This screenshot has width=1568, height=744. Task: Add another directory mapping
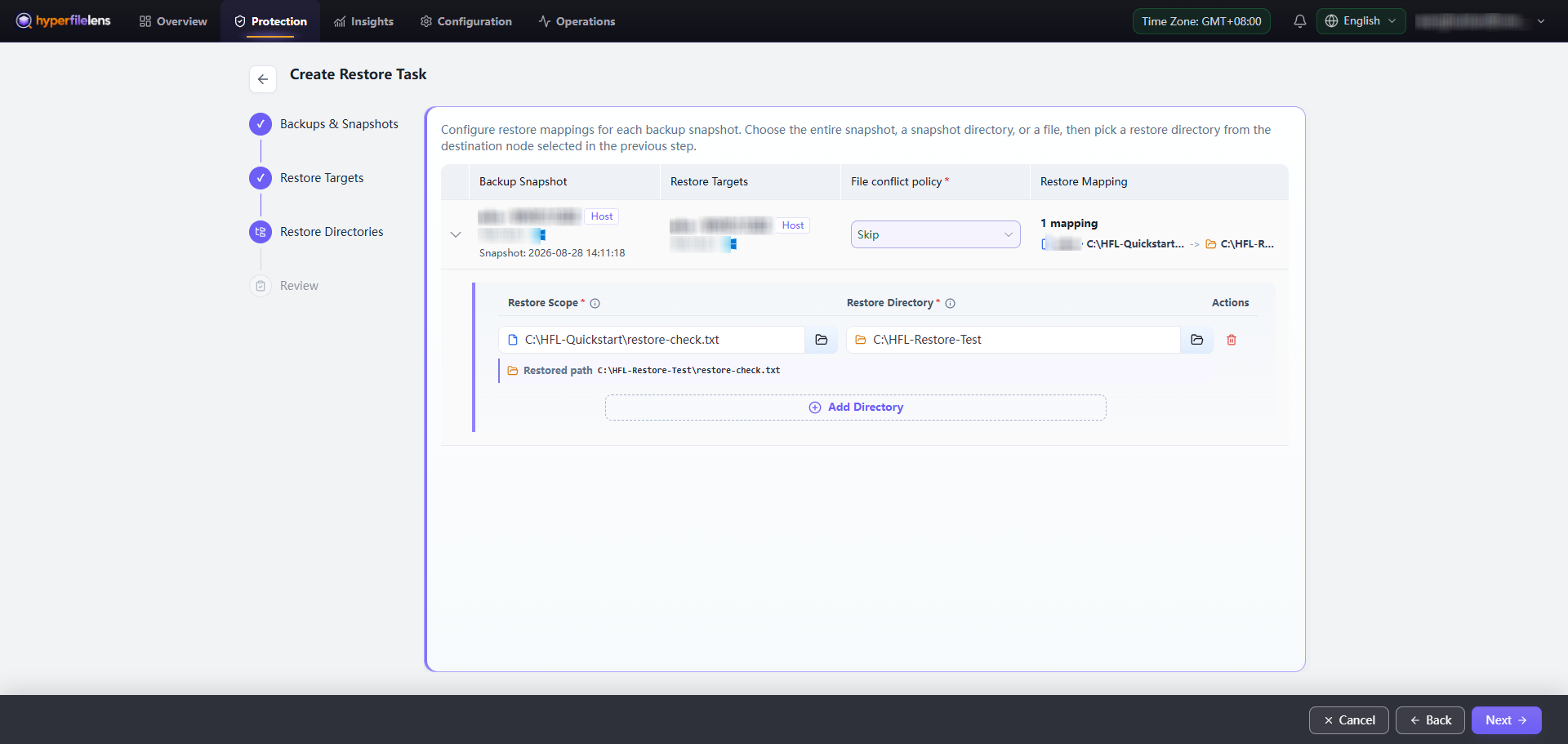click(x=856, y=408)
